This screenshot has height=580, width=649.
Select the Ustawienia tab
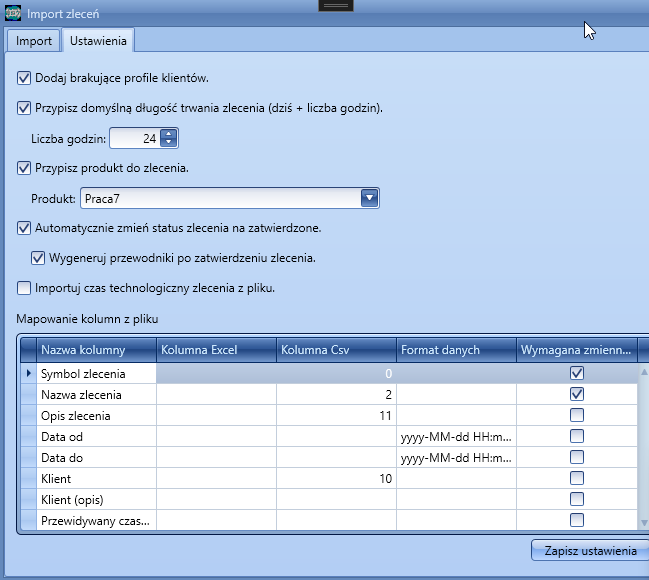97,41
